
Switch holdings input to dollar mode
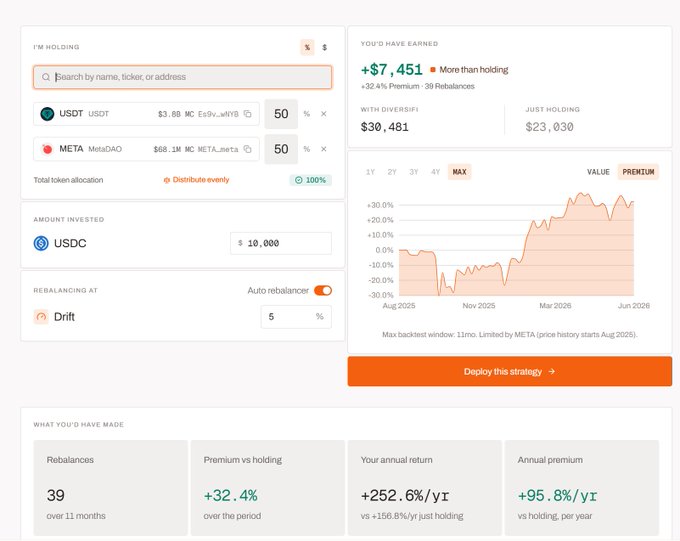pos(324,47)
